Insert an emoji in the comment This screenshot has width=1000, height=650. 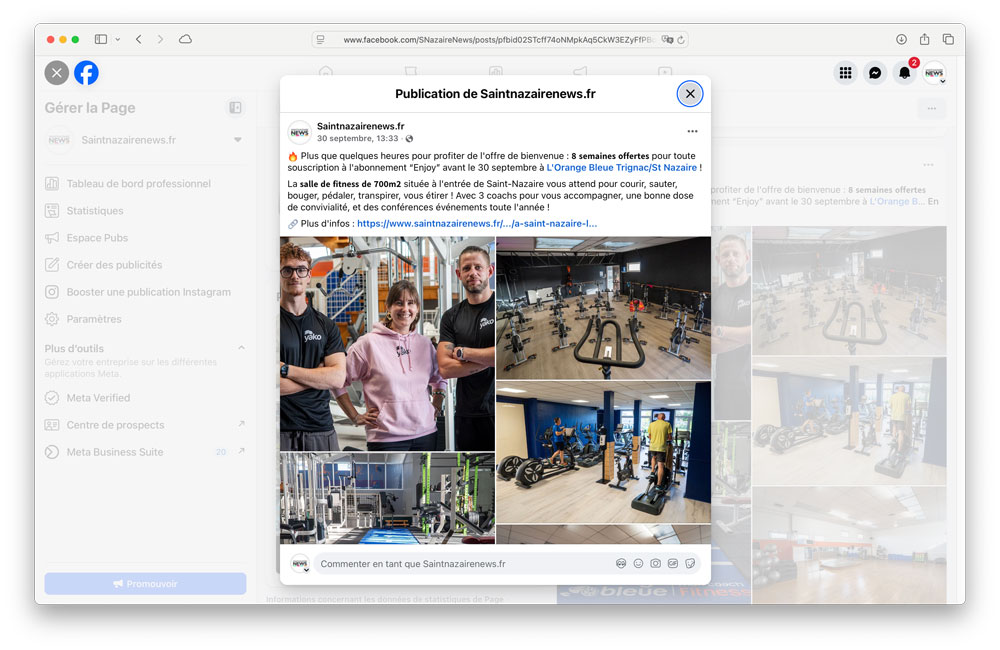click(638, 564)
